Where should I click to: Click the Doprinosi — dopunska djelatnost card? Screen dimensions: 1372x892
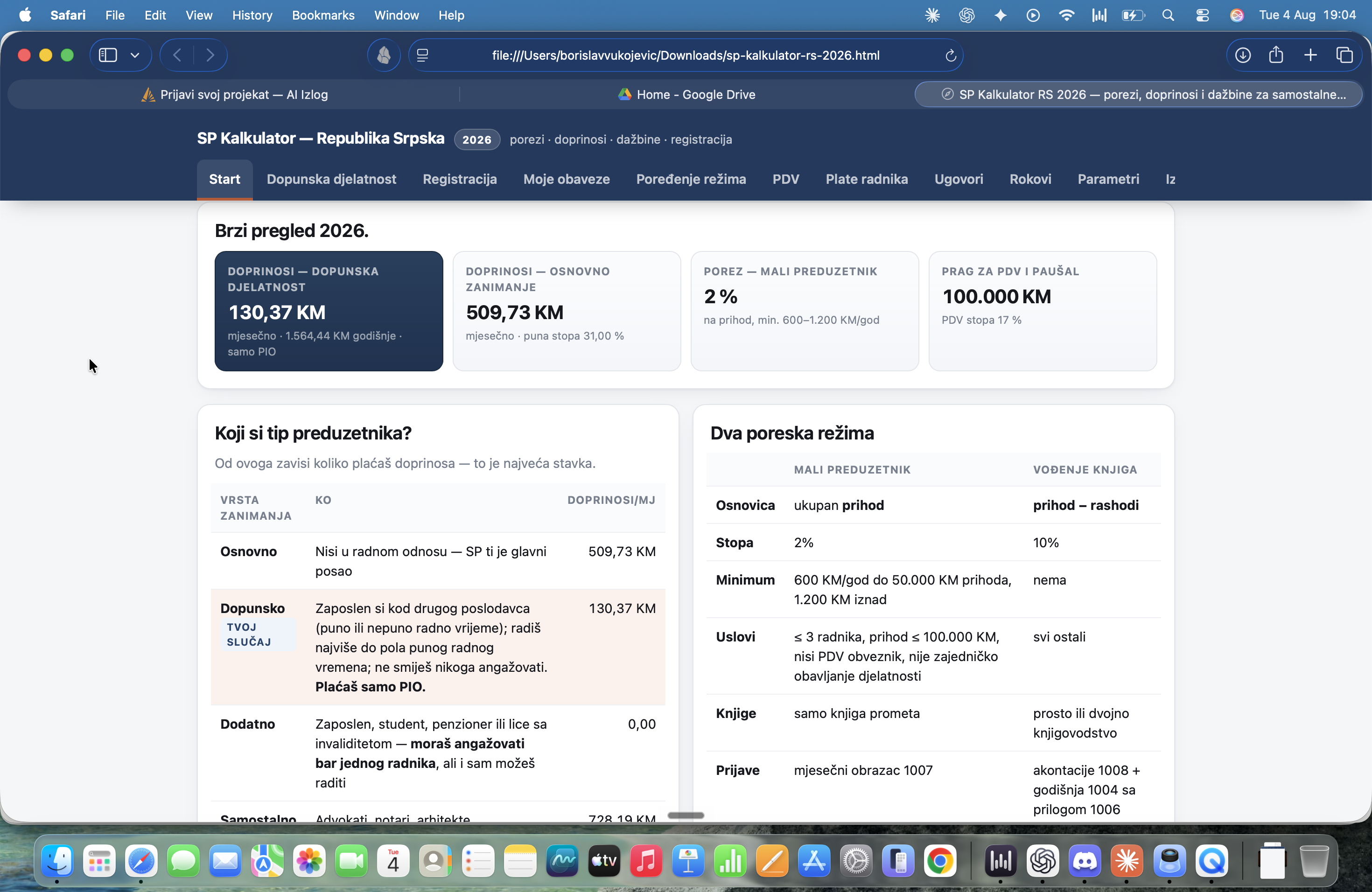tap(329, 311)
